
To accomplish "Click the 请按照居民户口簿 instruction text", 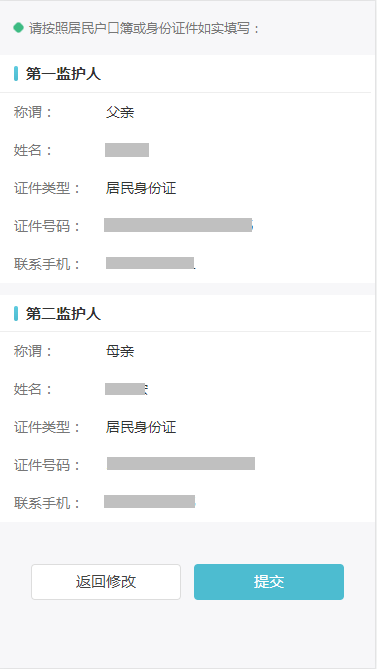I will tap(144, 29).
